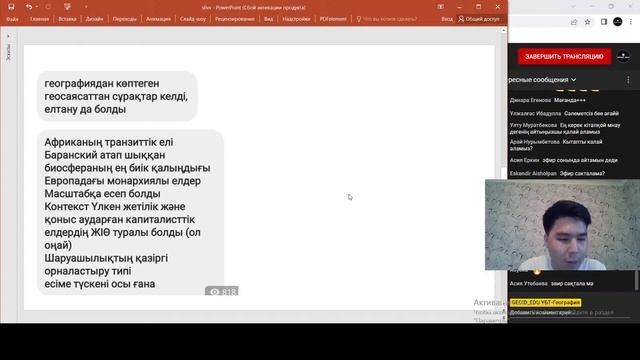
Task: Open the Вид ribbon tab
Action: [268, 19]
